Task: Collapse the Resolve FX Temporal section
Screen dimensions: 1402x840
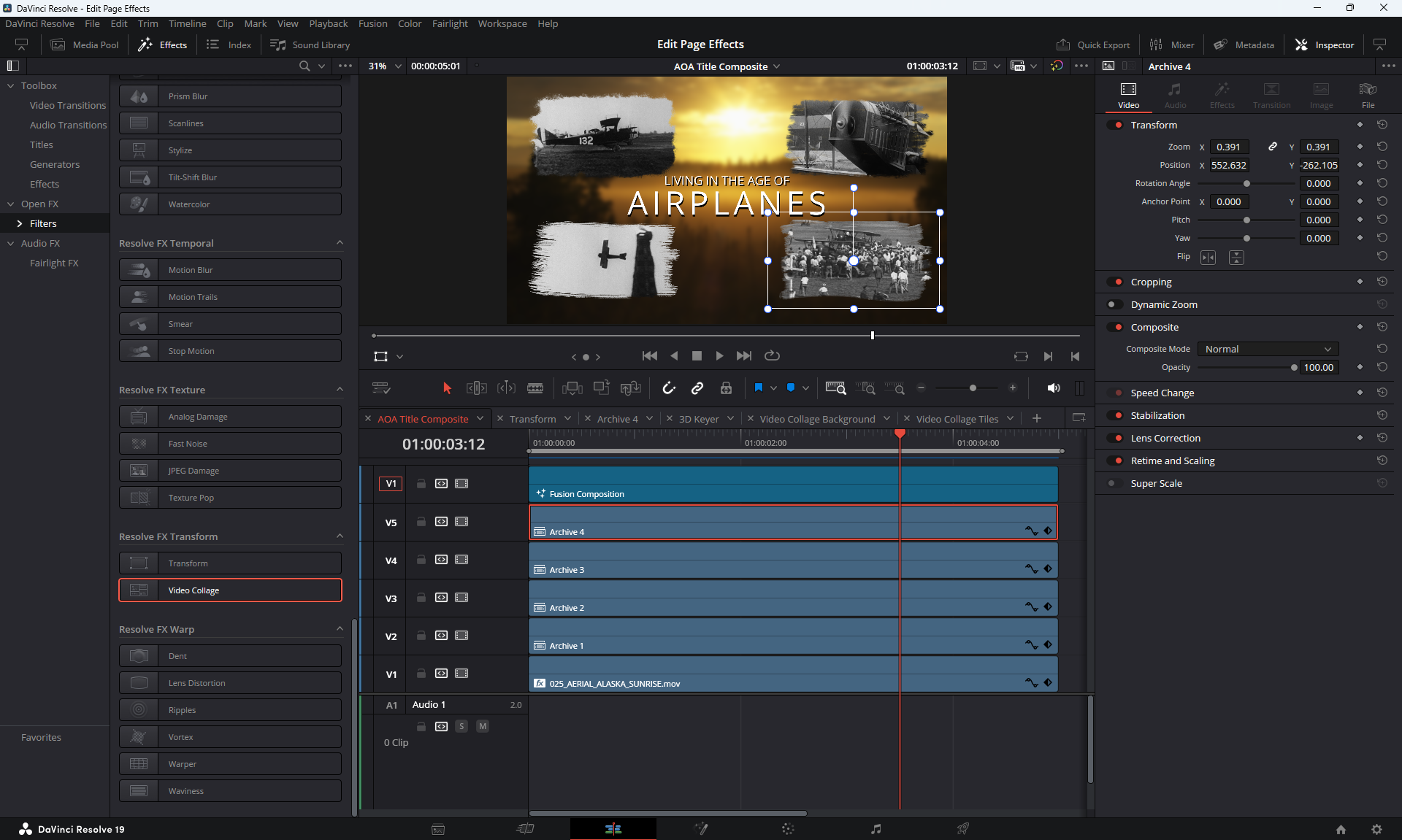Action: coord(340,243)
